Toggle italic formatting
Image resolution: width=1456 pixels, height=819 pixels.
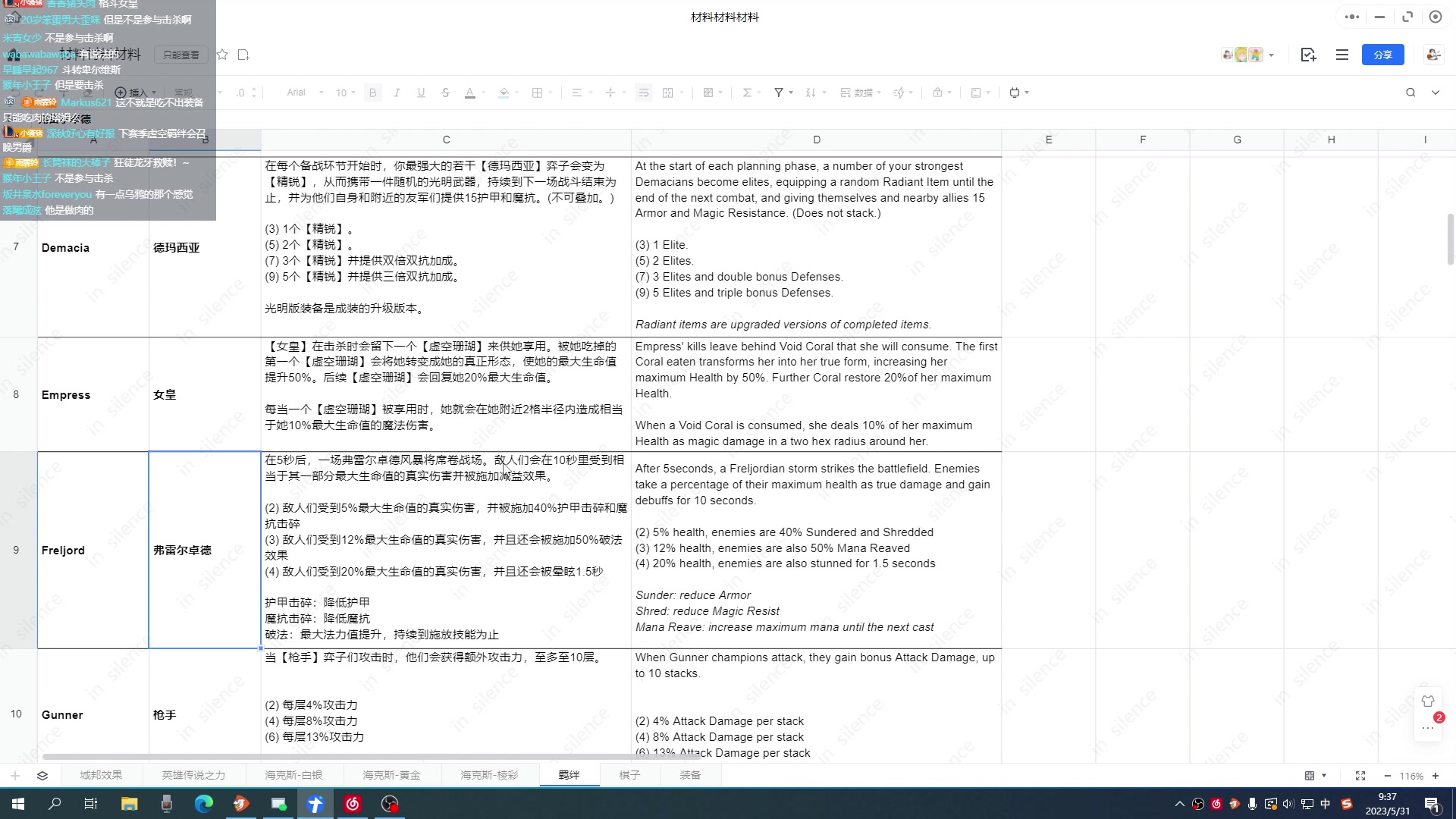397,93
